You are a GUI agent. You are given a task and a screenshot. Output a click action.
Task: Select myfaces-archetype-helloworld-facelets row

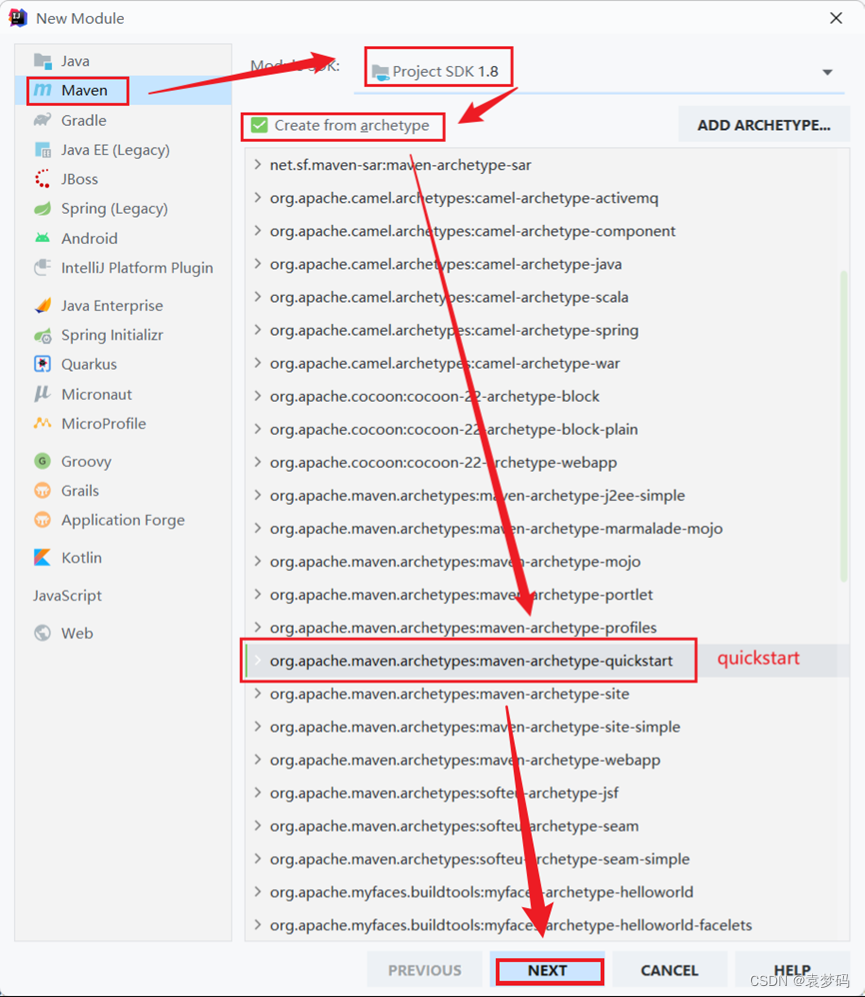pyautogui.click(x=548, y=925)
